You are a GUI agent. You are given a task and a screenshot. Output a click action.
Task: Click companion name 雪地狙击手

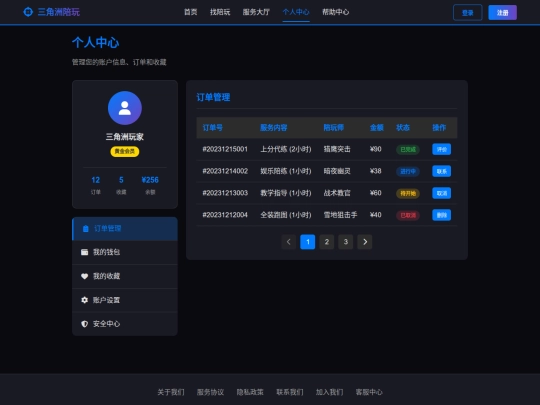(340, 215)
